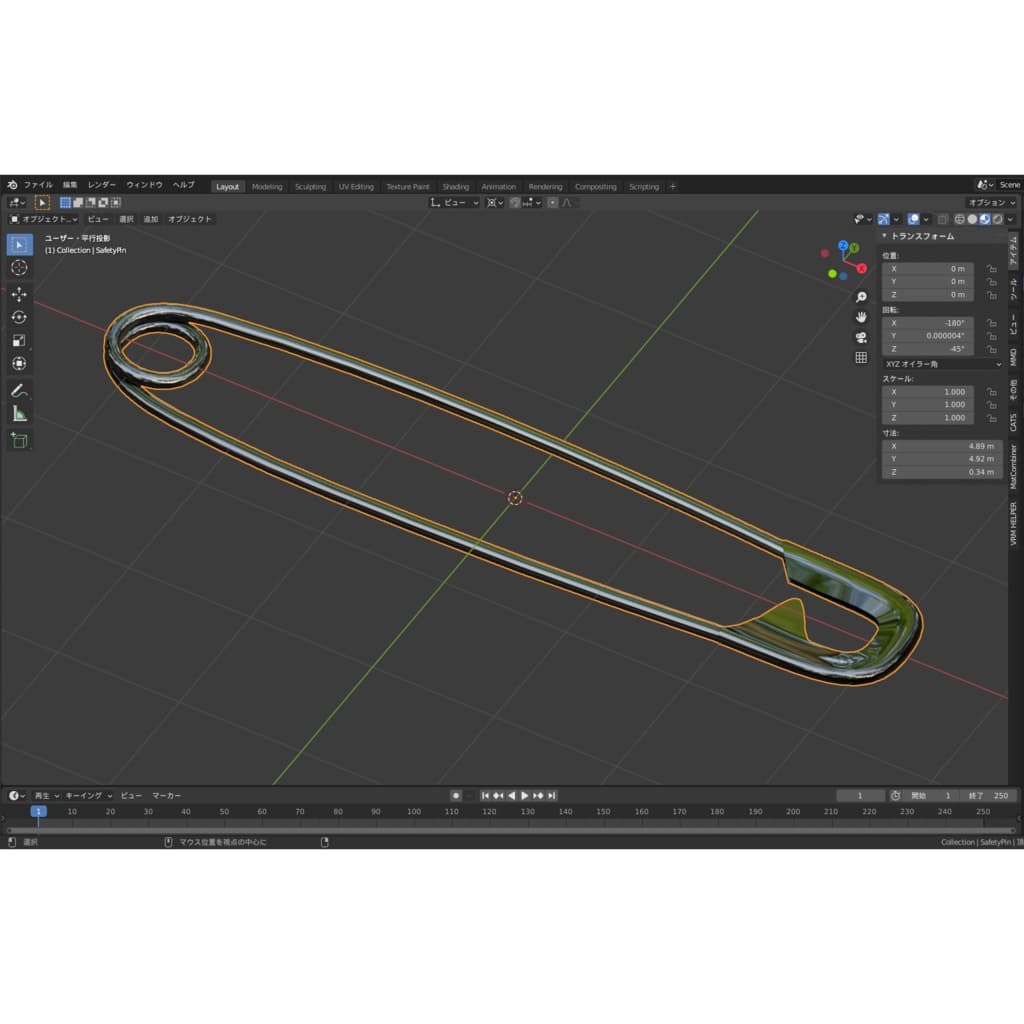Image resolution: width=1024 pixels, height=1024 pixels.
Task: Jump to last frame in timeline
Action: pyautogui.click(x=552, y=795)
